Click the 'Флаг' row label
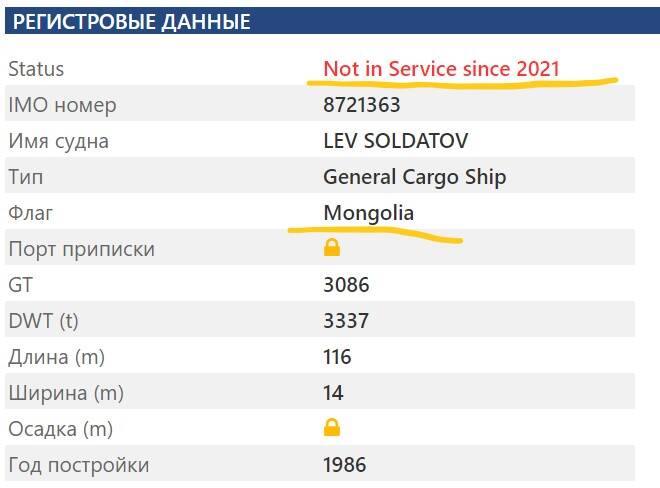 click(30, 213)
